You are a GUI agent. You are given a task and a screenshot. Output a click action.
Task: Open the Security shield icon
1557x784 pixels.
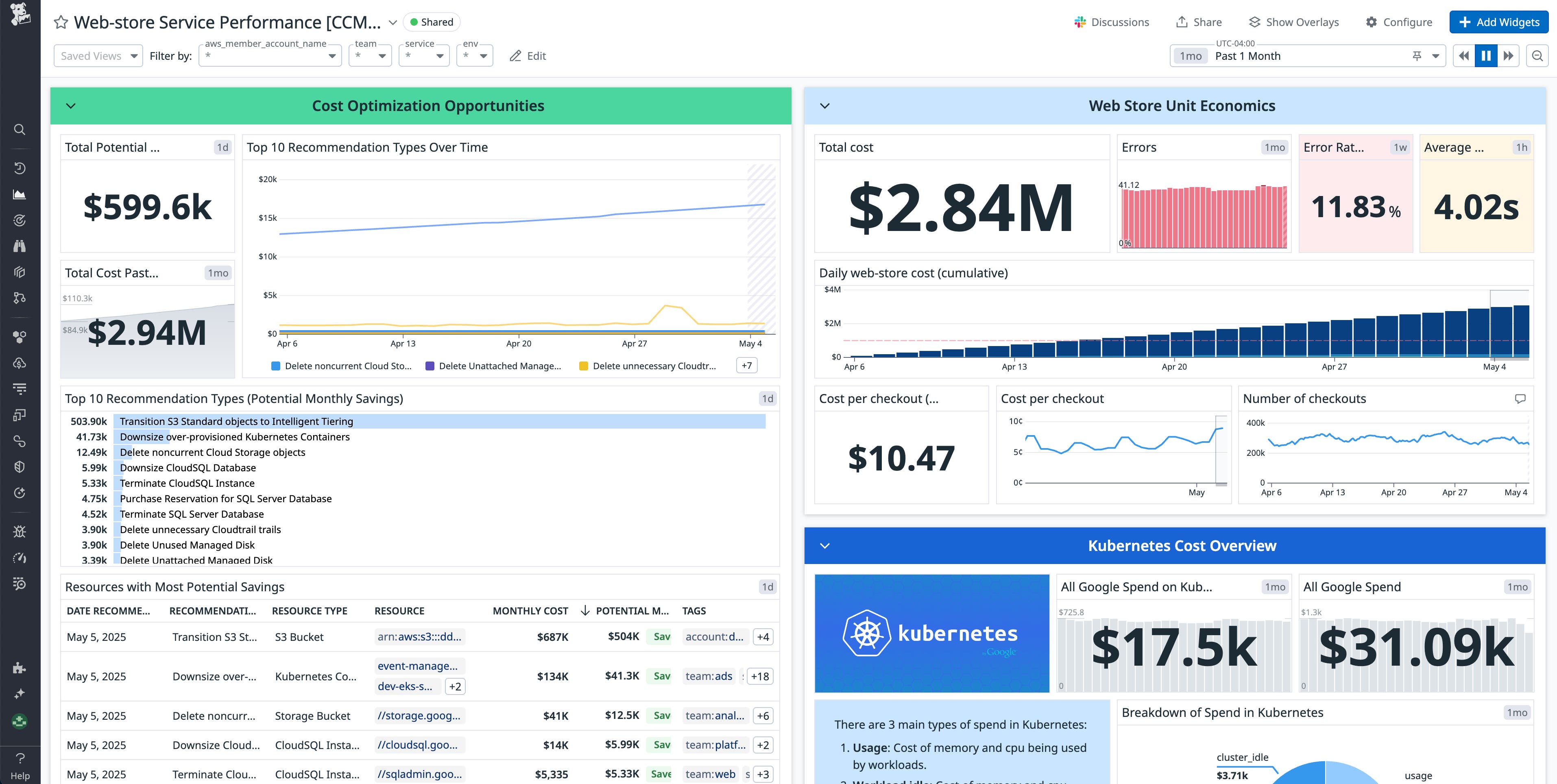click(x=20, y=466)
